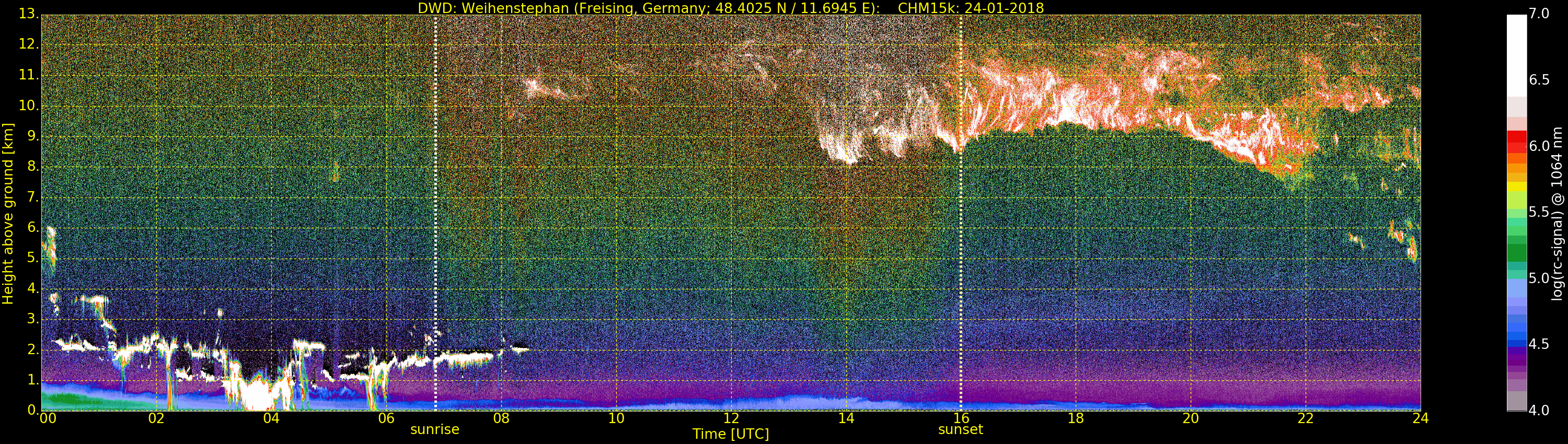
Task: Select the white dotted sunset line in the plot
Action: tap(961, 213)
